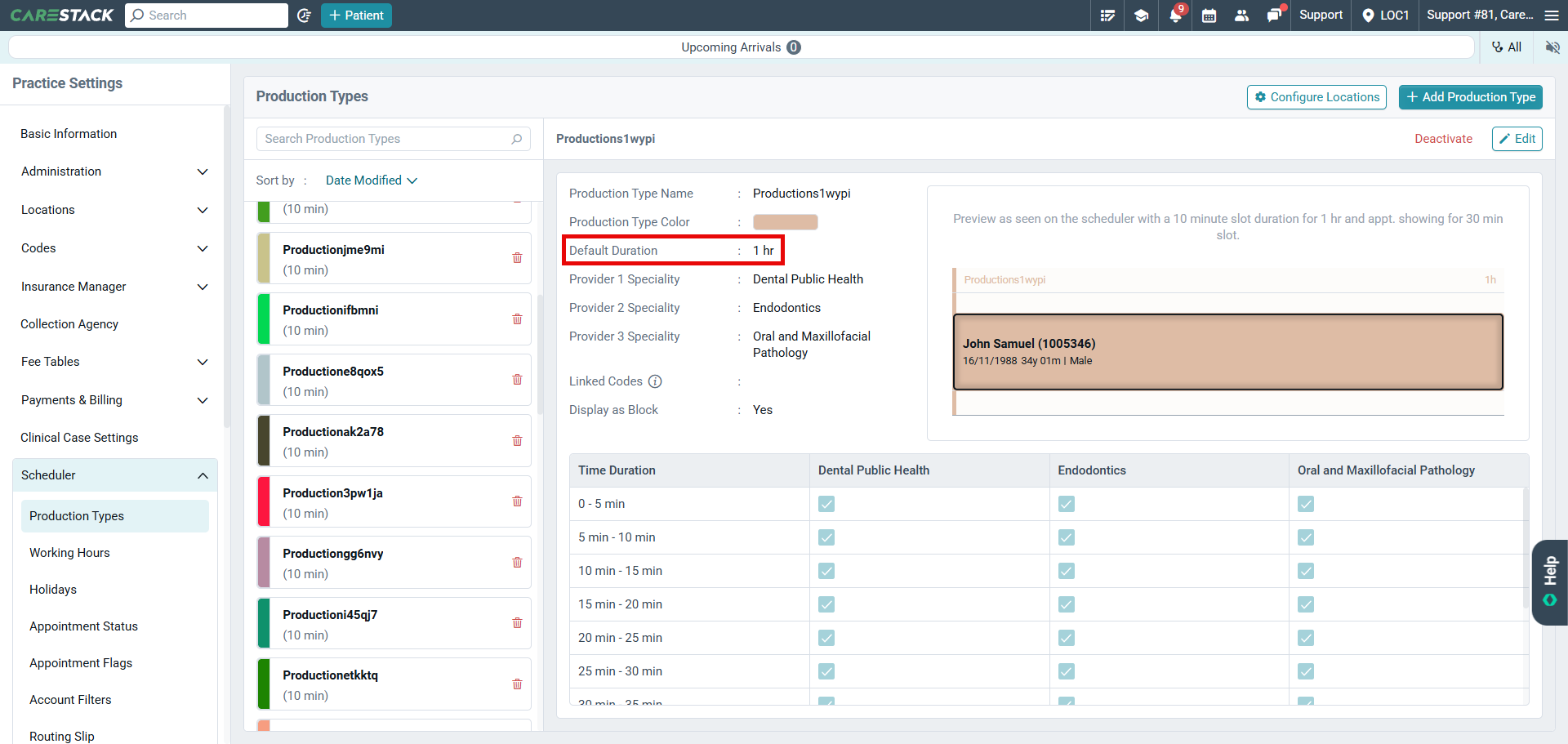Image resolution: width=1568 pixels, height=744 pixels.
Task: Open the graduation cap training icon
Action: point(1142,16)
